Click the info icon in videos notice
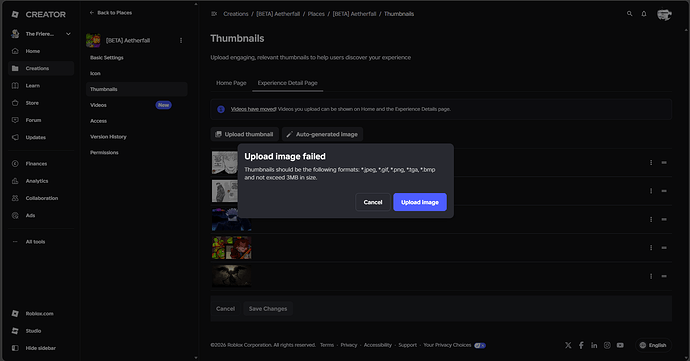Viewport: 690px width, 361px height. point(221,109)
